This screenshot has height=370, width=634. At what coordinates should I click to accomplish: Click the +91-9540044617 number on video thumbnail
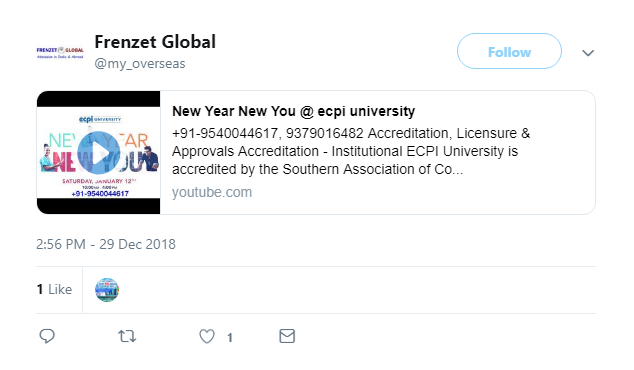[x=100, y=194]
